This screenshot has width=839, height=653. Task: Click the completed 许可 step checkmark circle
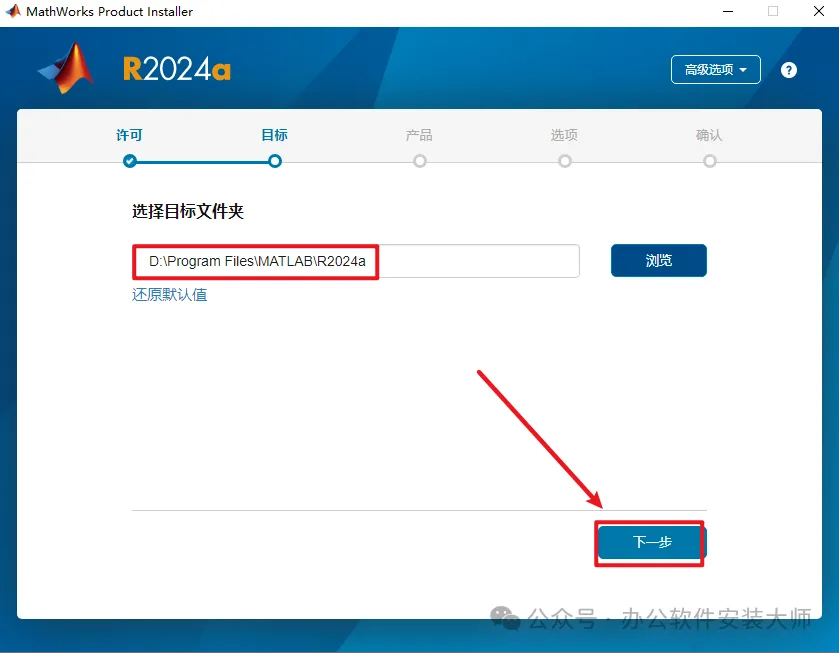click(x=129, y=161)
